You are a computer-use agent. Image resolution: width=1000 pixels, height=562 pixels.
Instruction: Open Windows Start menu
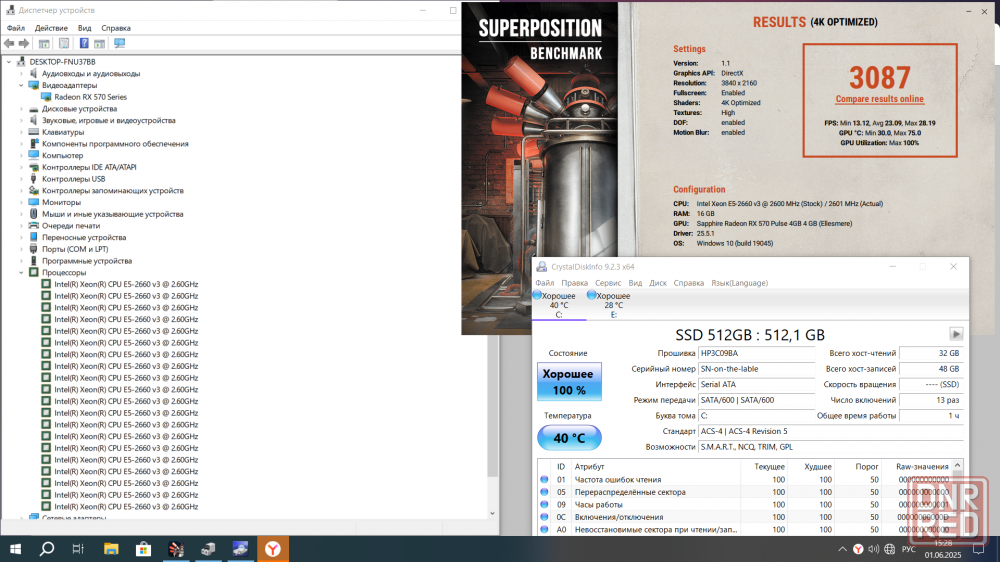pos(15,549)
